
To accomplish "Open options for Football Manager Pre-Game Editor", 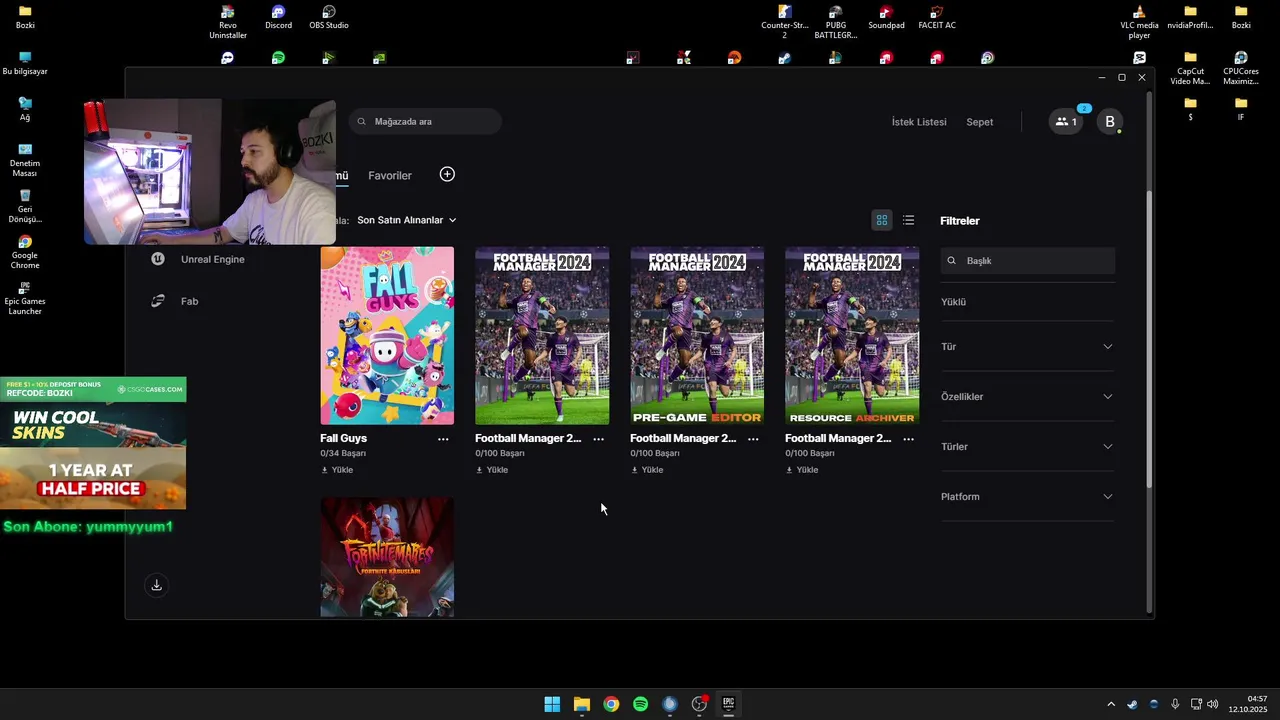I will point(753,439).
